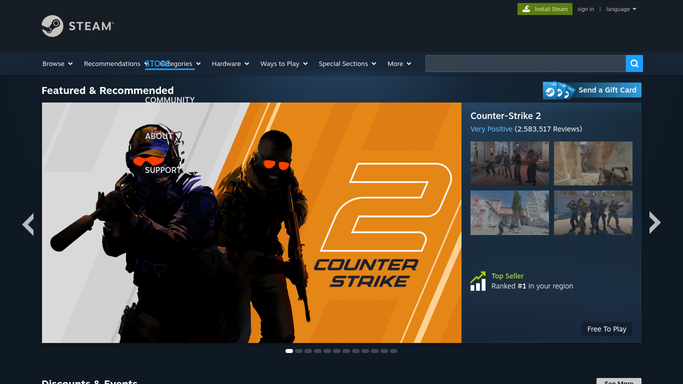Select the second carousel page dot
Image resolution: width=683 pixels, height=384 pixels.
pos(298,351)
